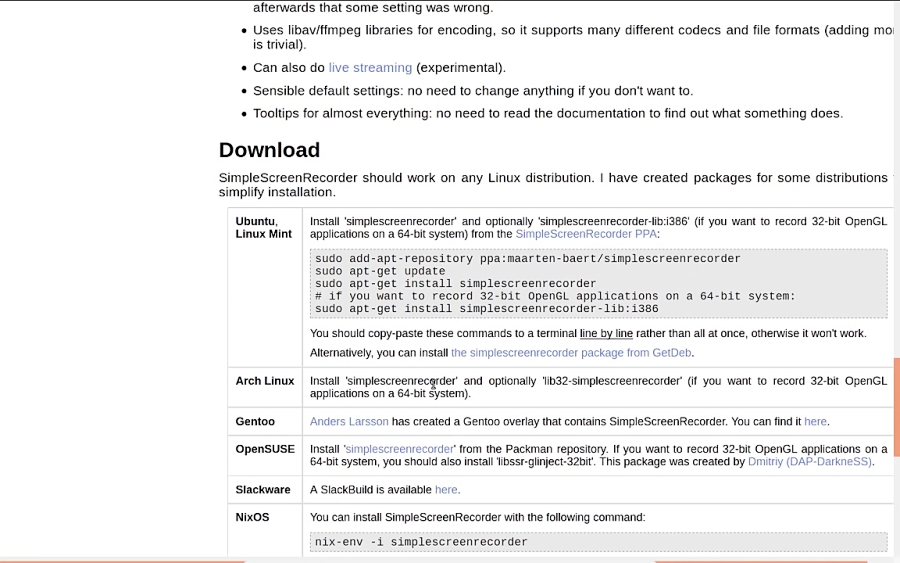Open the simplescreenrecorder package from GetDeb link

pos(571,353)
